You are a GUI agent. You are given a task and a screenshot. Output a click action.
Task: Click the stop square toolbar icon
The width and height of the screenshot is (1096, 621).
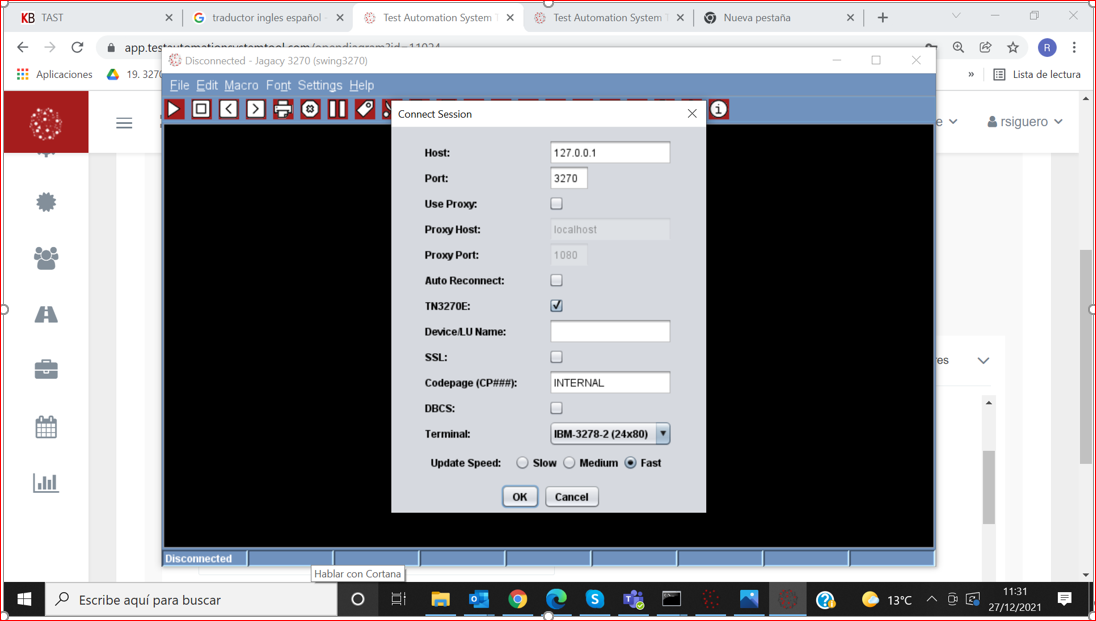pyautogui.click(x=201, y=109)
